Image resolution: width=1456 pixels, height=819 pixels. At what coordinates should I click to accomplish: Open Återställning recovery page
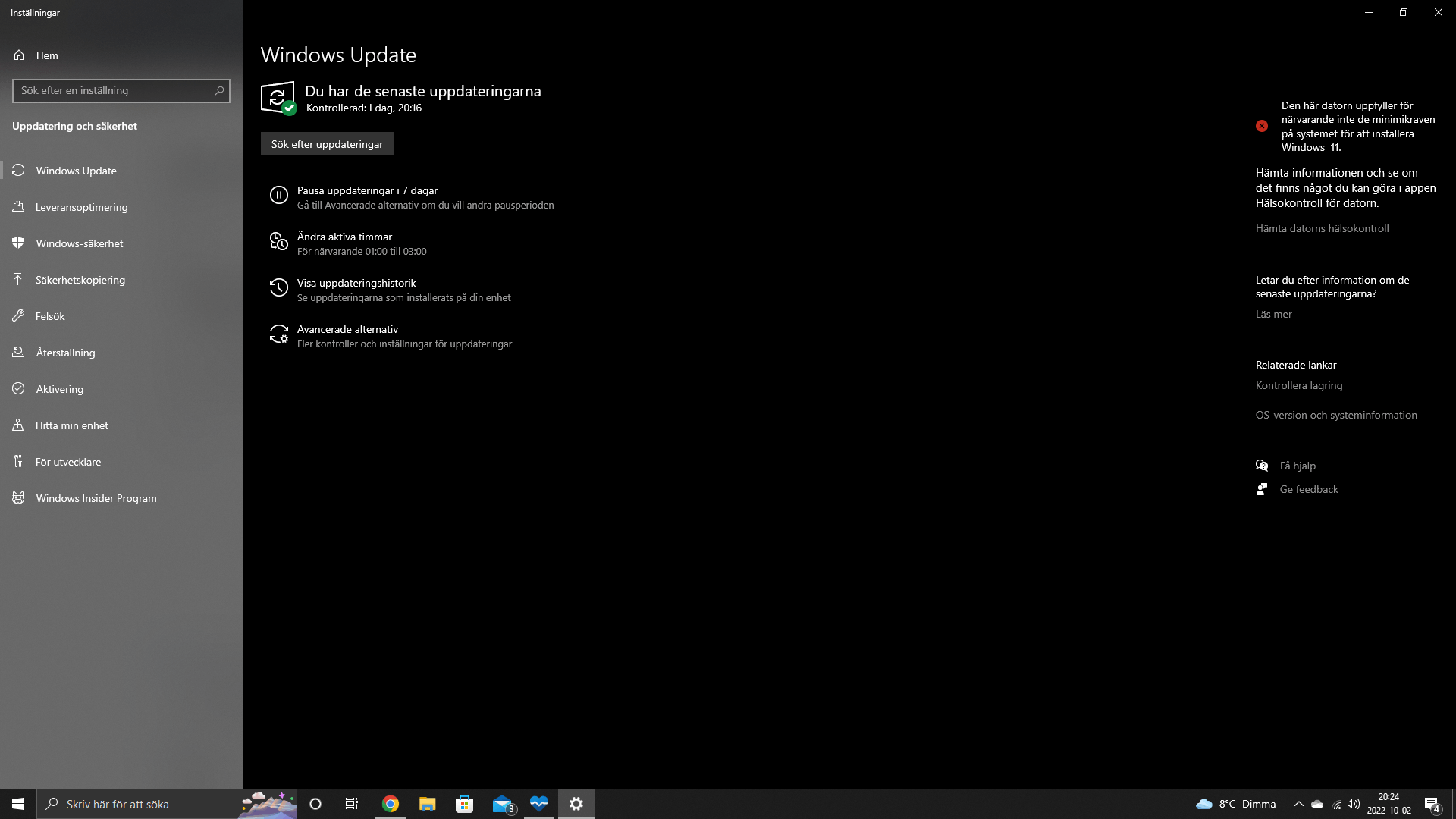pyautogui.click(x=121, y=353)
